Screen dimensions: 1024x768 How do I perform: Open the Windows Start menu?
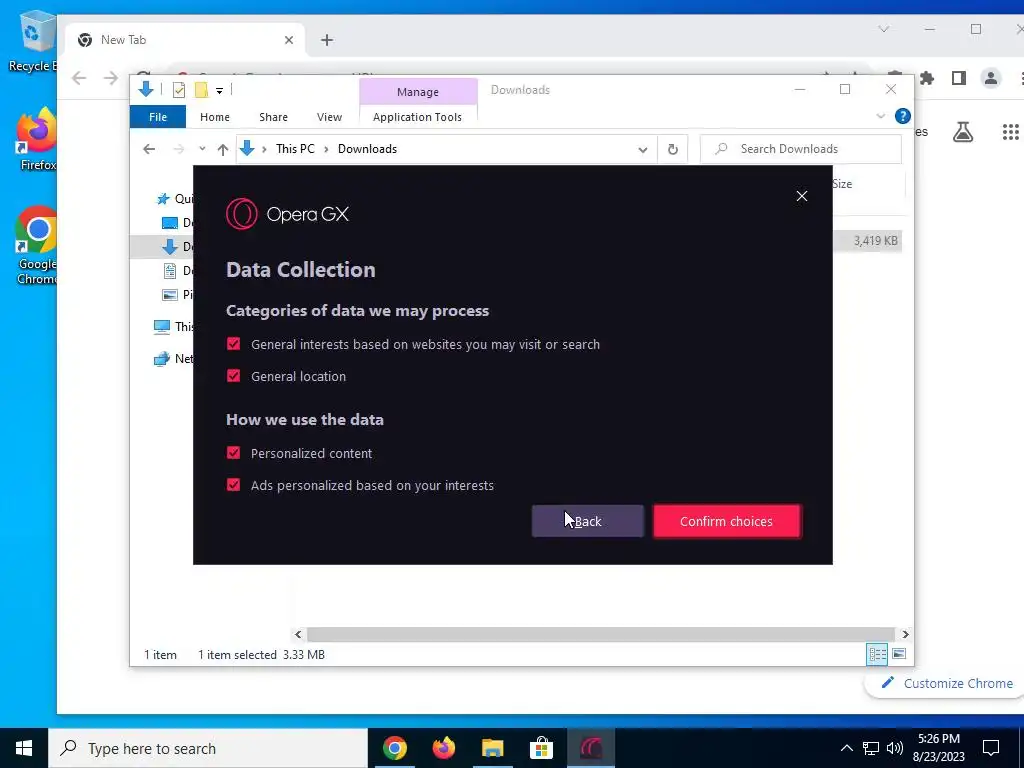24,748
